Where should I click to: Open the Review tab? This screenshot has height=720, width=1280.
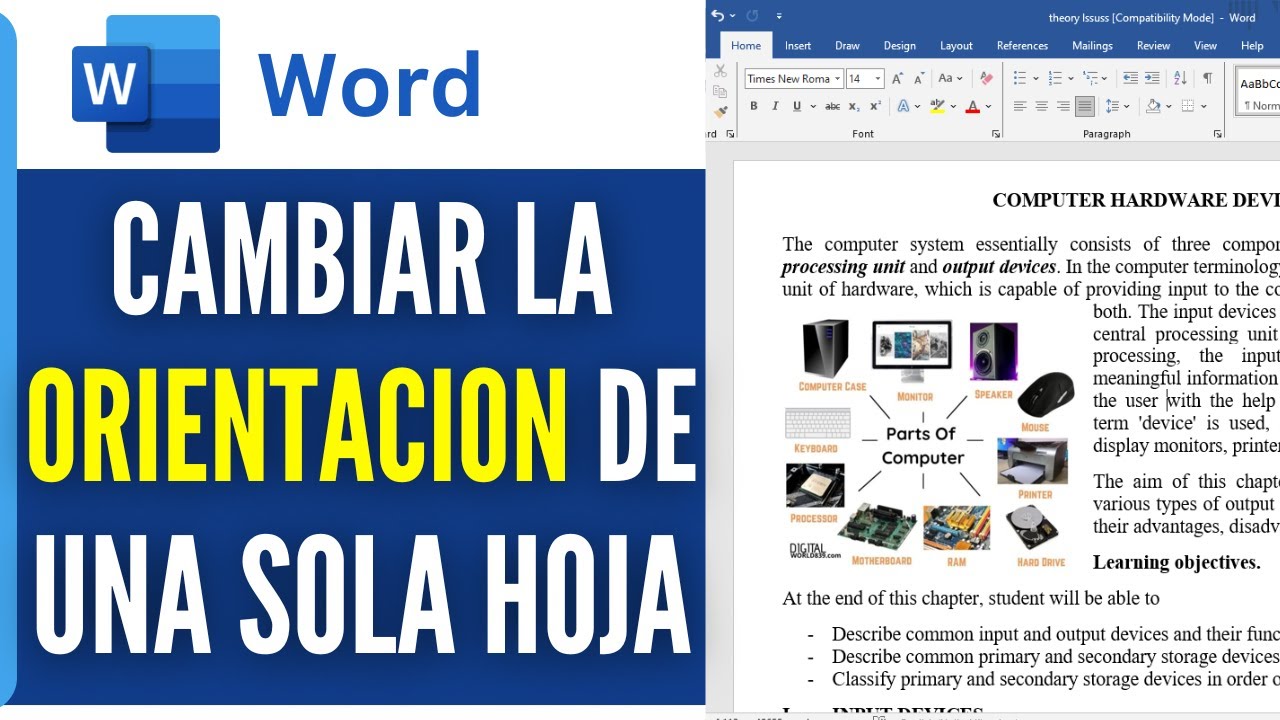tap(1153, 45)
